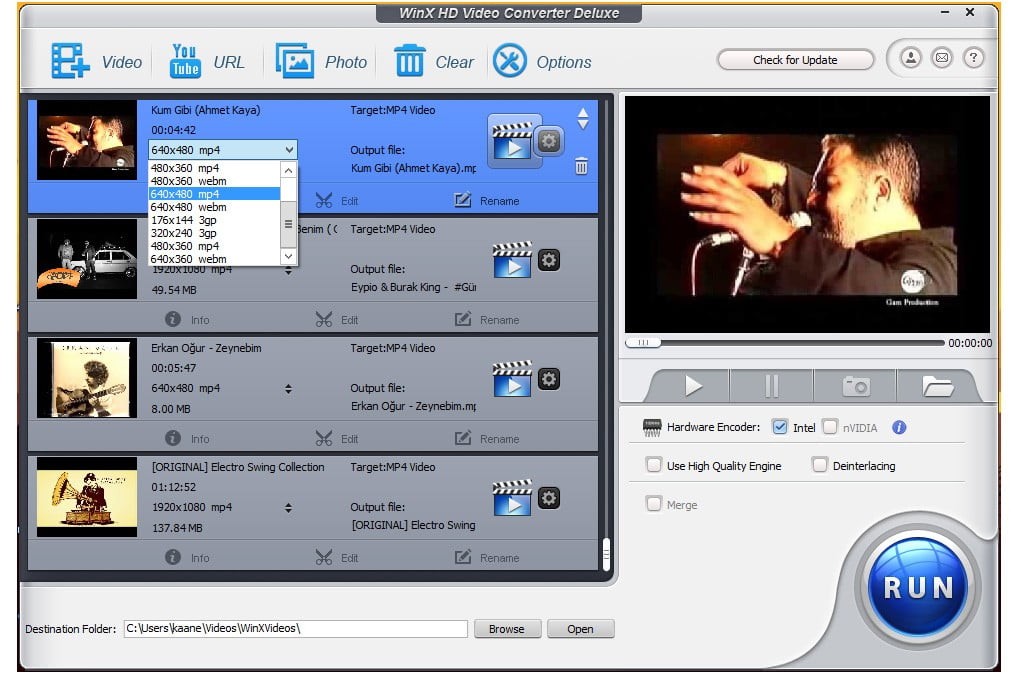The height and width of the screenshot is (675, 1019).
Task: Enable Use High Quality Engine
Action: coord(656,465)
